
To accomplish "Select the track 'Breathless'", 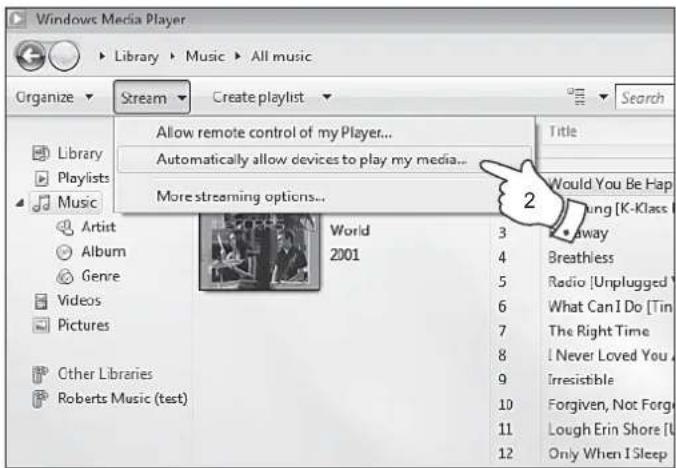I will click(x=581, y=258).
